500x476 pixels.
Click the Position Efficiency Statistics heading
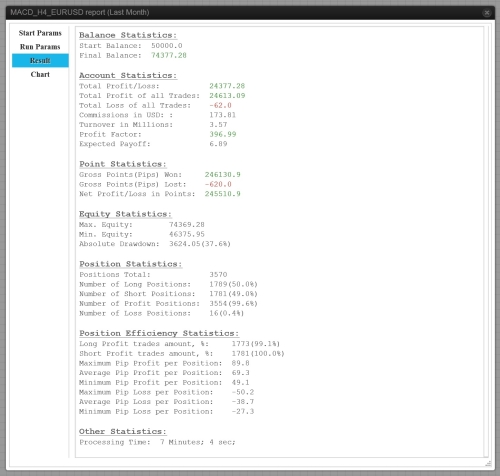point(159,333)
